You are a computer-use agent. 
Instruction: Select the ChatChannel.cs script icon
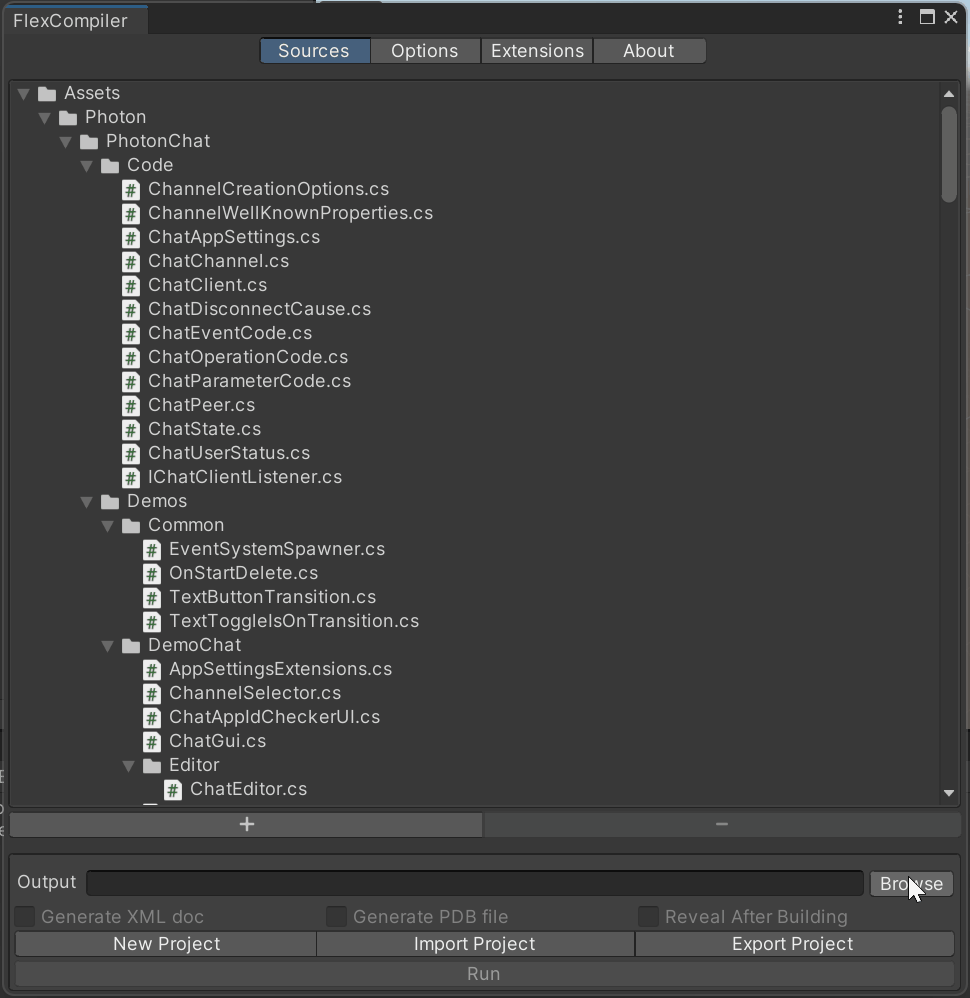pos(131,262)
